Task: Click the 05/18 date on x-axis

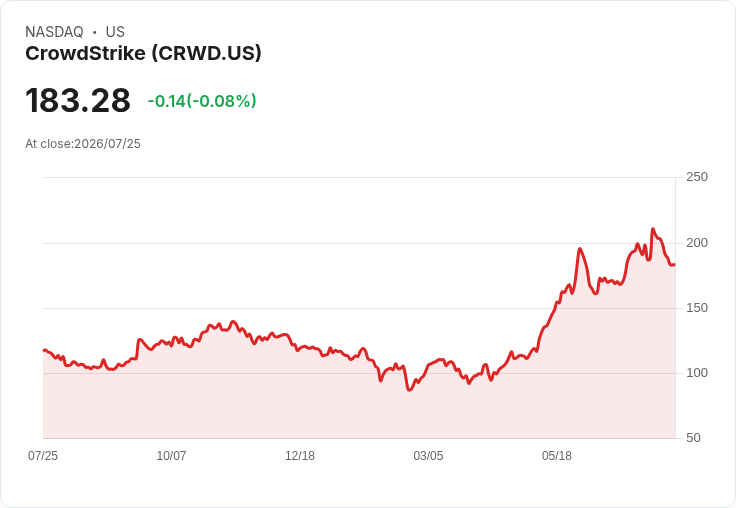Action: point(557,456)
